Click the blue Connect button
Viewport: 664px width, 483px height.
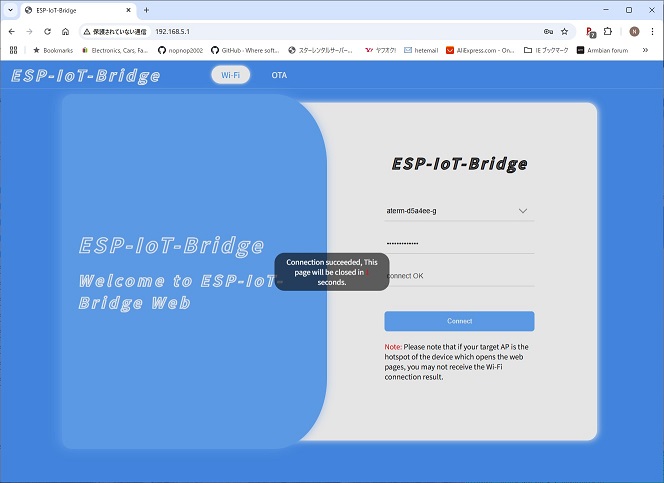(459, 321)
